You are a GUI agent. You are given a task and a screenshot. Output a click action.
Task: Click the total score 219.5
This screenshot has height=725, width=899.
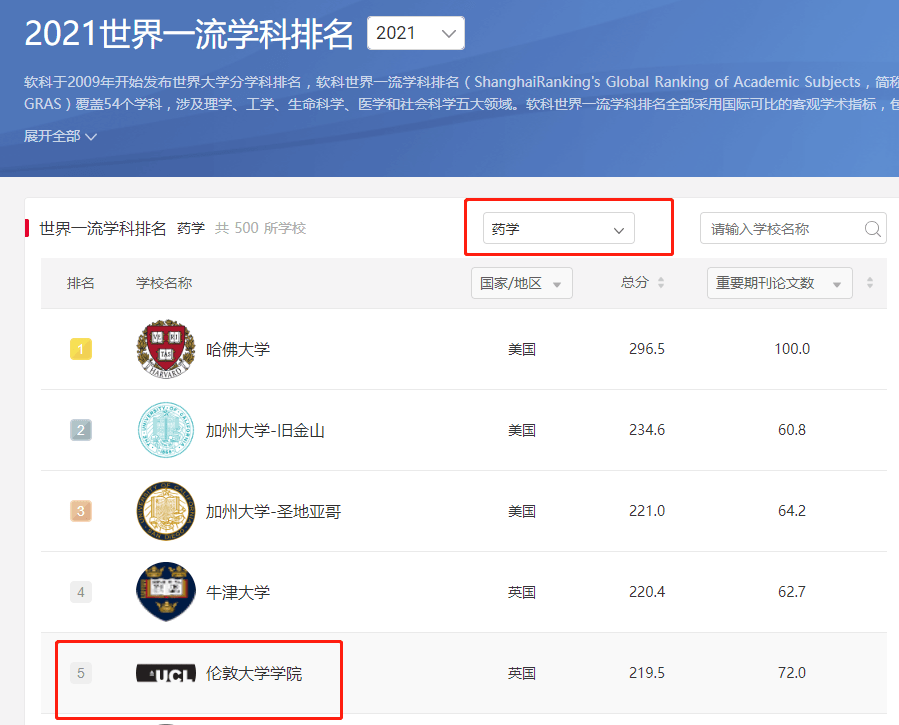647,673
